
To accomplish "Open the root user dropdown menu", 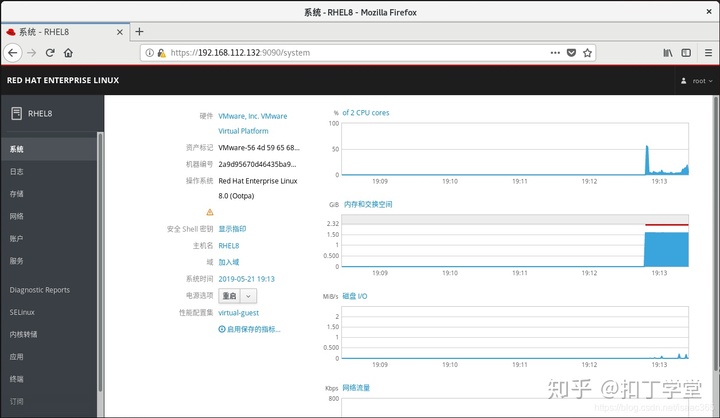I will tap(697, 81).
